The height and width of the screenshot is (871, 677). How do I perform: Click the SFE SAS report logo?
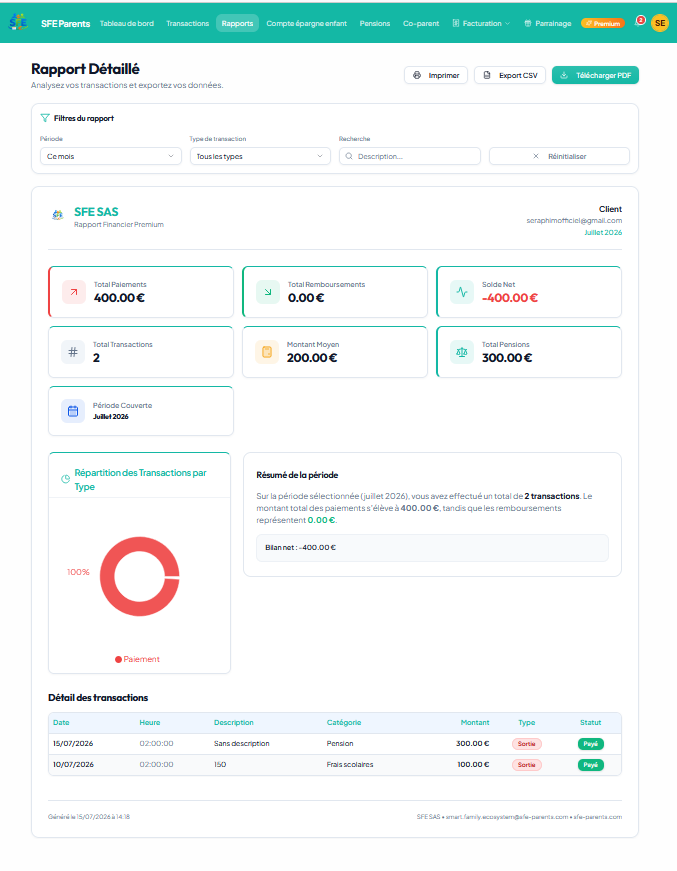pyautogui.click(x=58, y=215)
